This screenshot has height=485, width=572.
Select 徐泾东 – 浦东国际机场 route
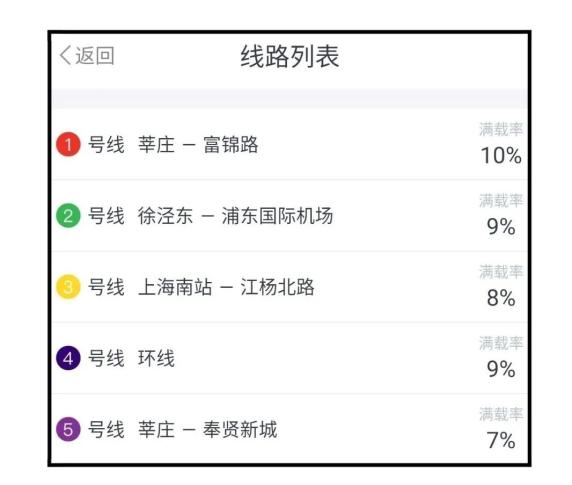[x=290, y=216]
